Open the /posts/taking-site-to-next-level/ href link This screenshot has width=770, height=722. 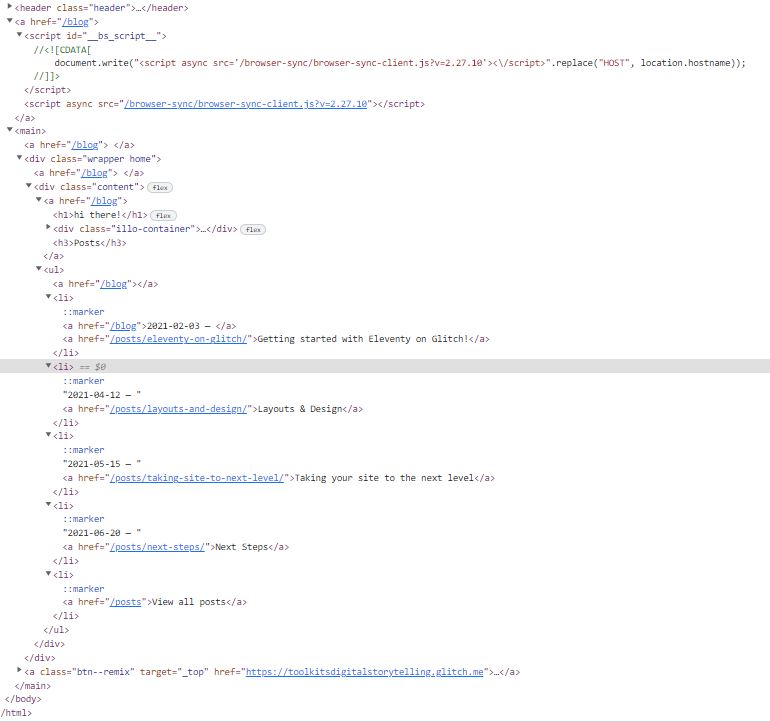197,478
